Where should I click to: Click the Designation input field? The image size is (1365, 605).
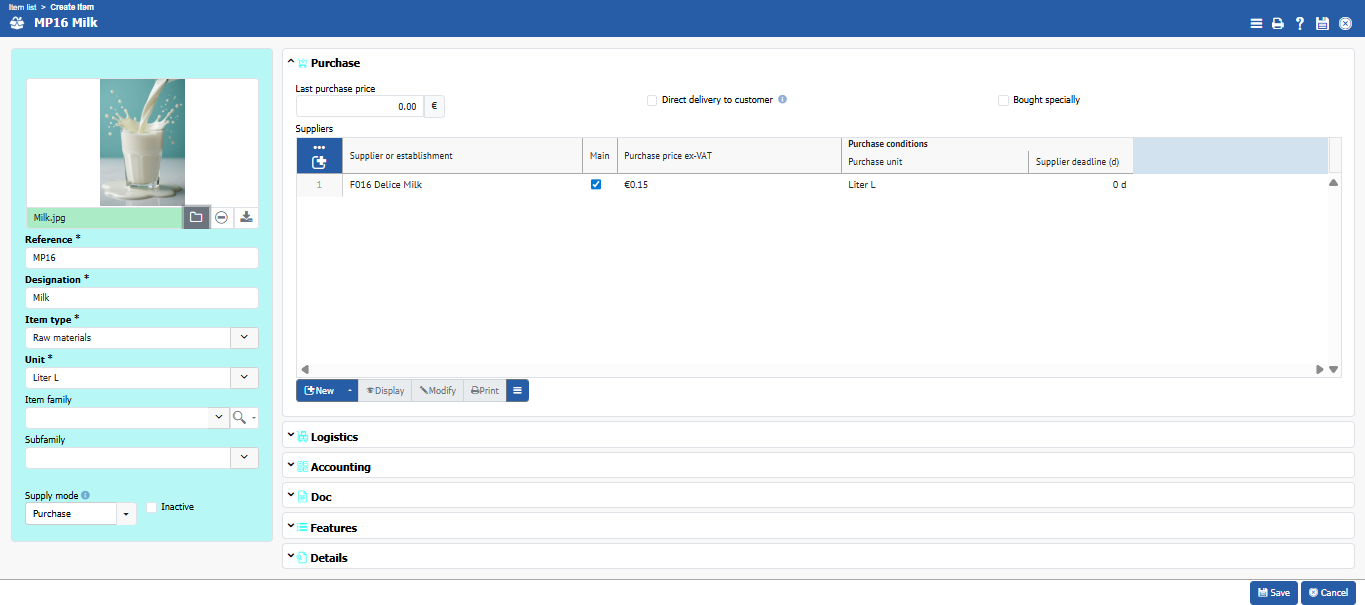(141, 298)
